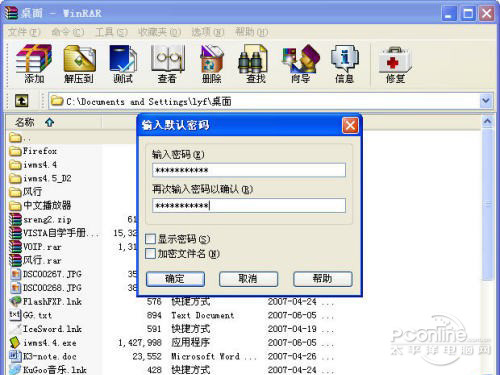Click the DSC00267.JPG image file icon

15,274
